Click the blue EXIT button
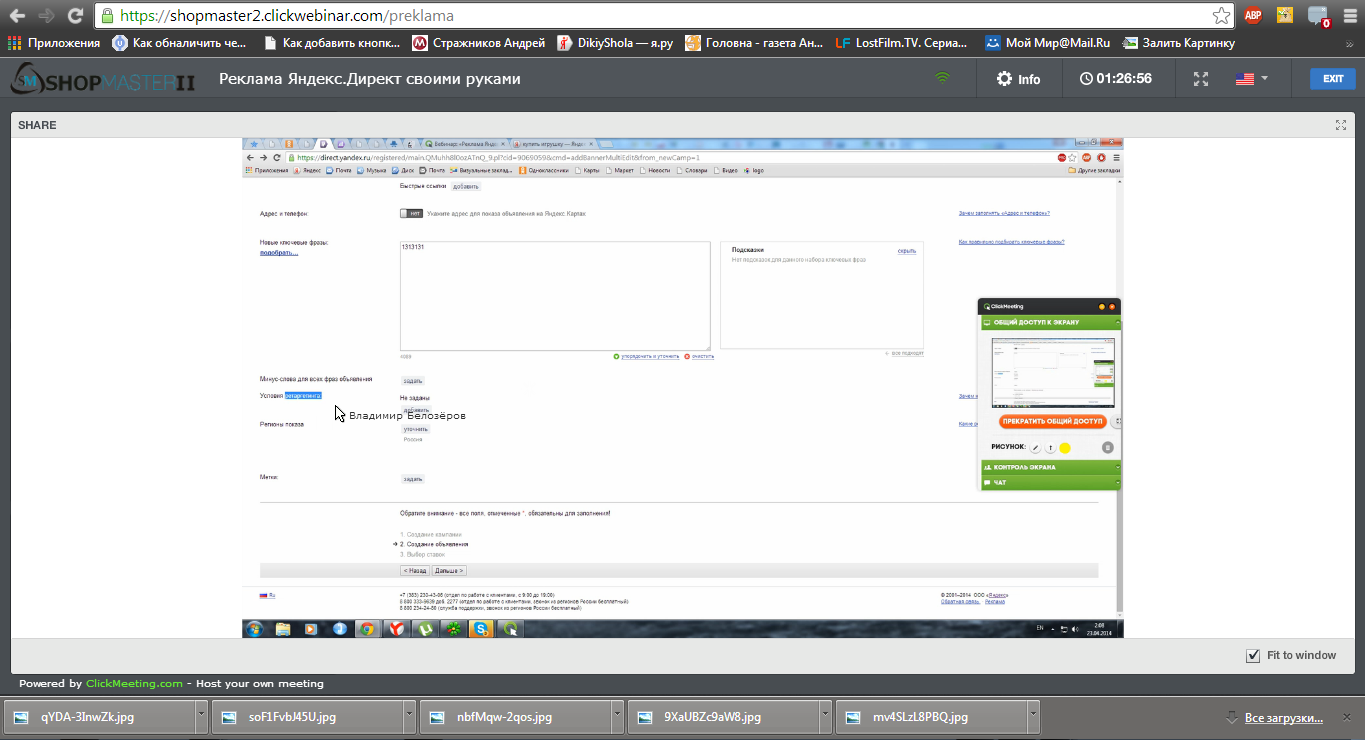 point(1332,79)
